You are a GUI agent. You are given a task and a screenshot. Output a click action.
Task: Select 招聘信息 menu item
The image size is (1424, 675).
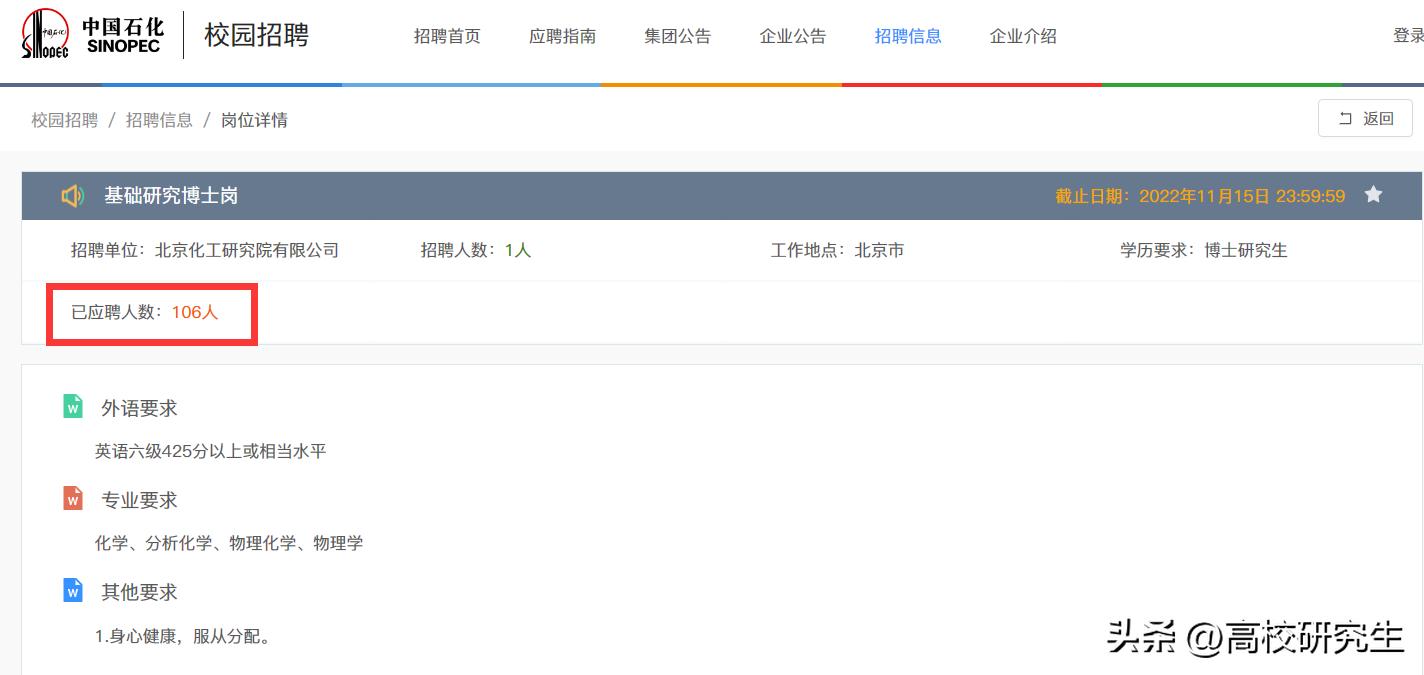[908, 36]
